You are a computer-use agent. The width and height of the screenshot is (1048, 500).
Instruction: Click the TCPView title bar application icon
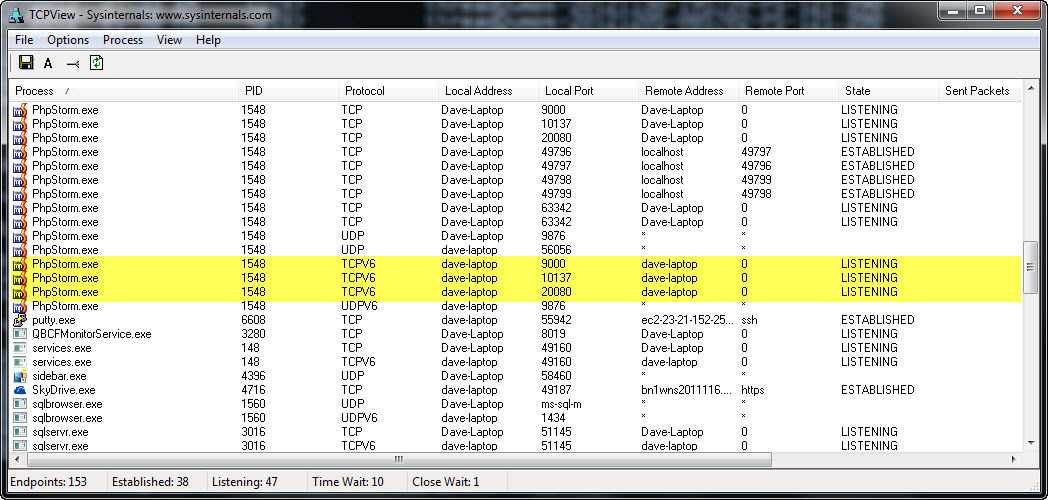tap(16, 13)
